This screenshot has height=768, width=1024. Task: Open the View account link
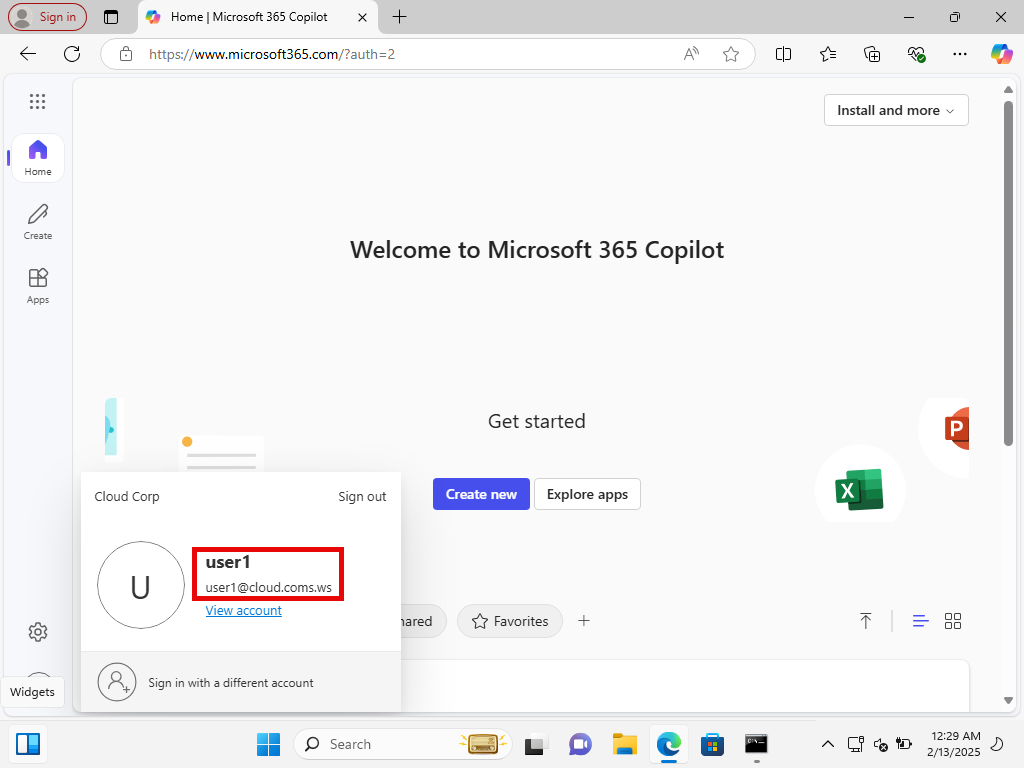[244, 611]
